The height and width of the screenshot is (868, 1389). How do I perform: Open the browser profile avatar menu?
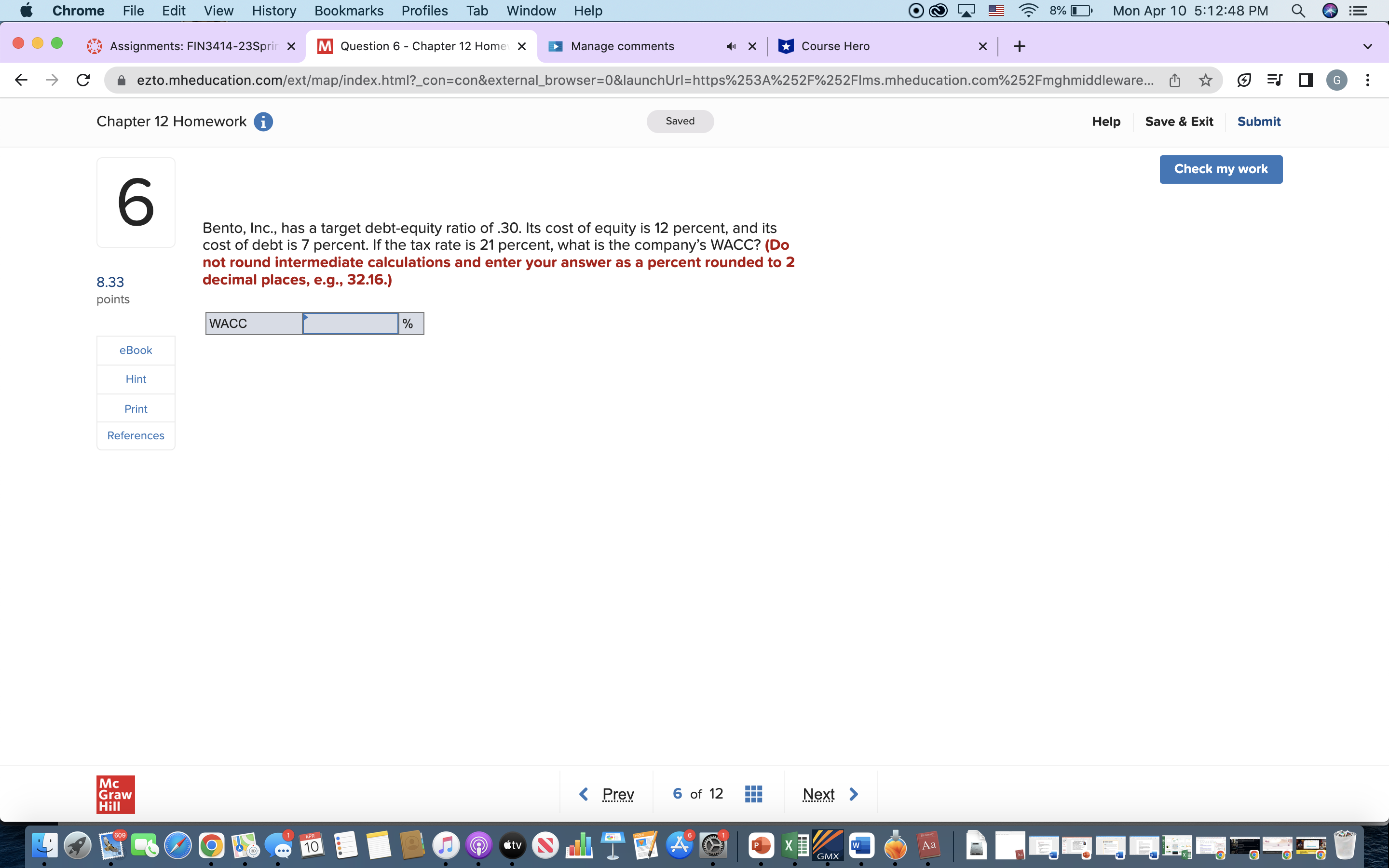(1337, 80)
